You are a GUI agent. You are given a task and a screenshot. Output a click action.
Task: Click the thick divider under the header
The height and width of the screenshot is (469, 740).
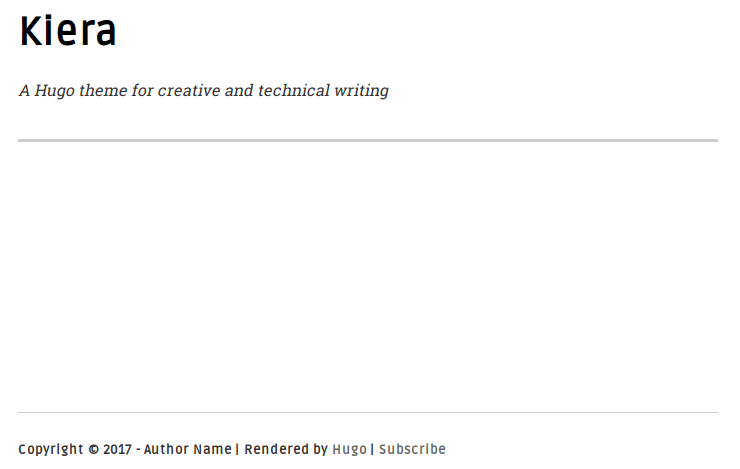pyautogui.click(x=368, y=141)
